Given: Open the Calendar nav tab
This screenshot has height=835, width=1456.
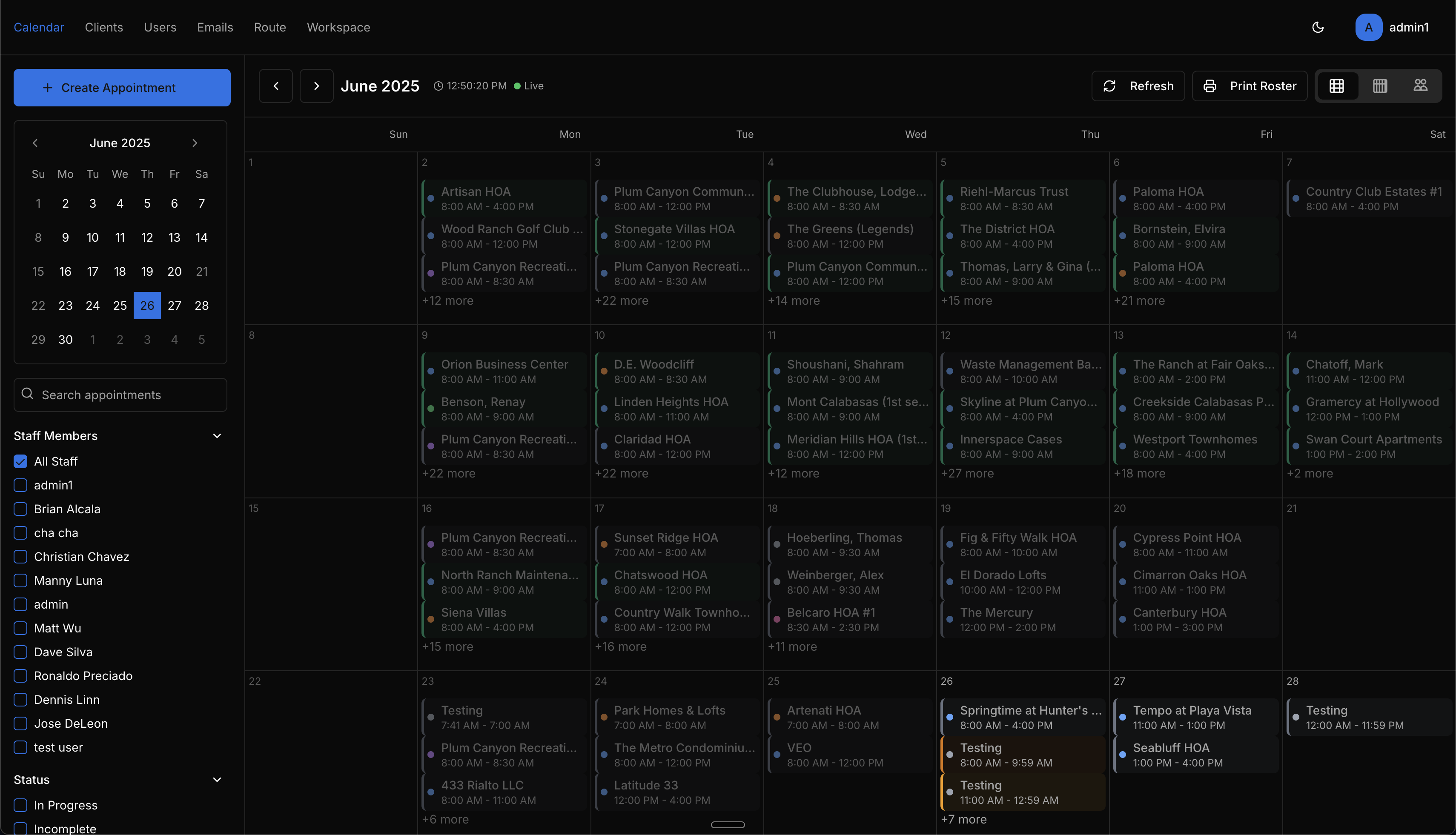Looking at the screenshot, I should (39, 27).
